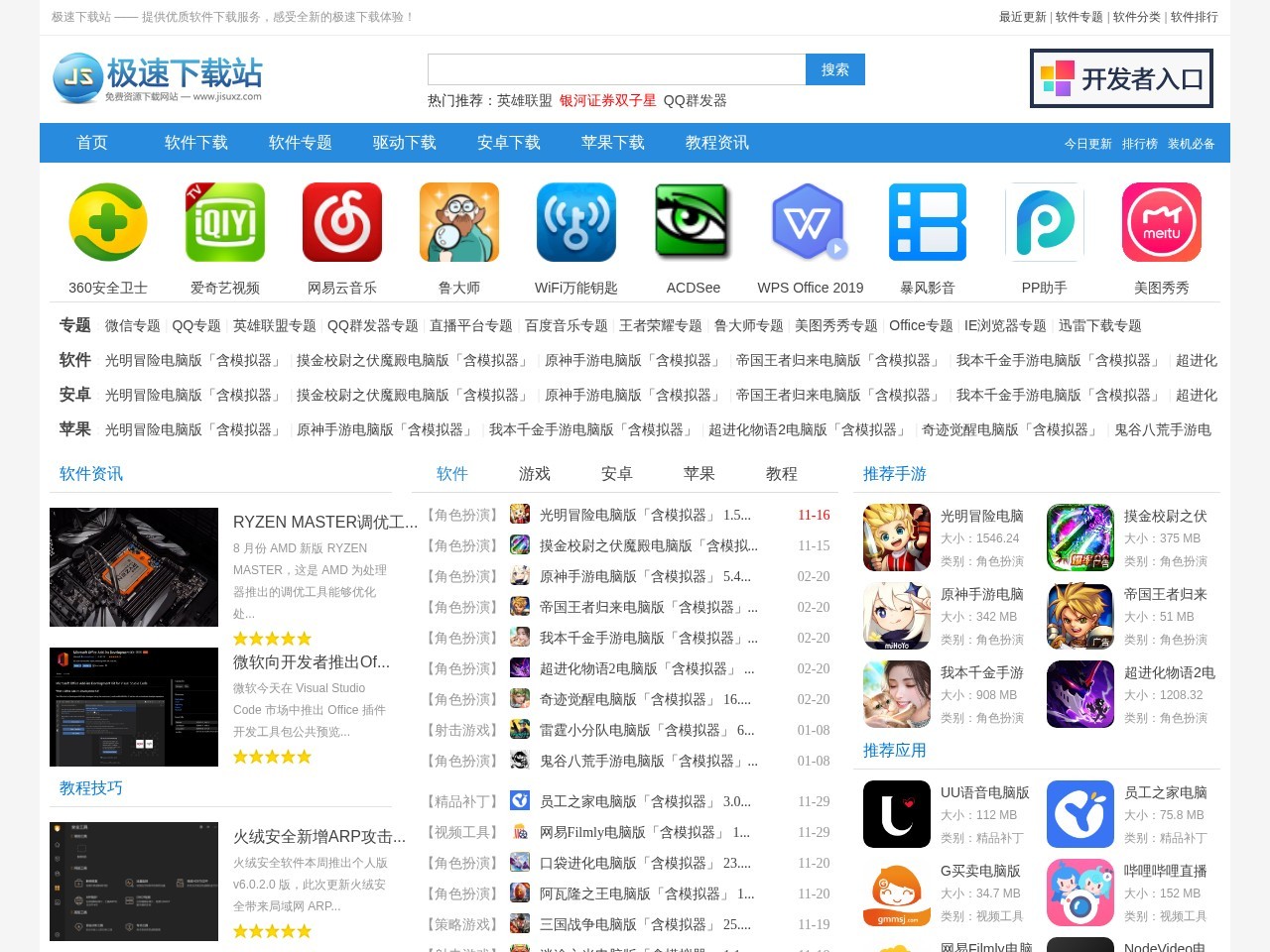Click the ACDSee app icon
This screenshot has height=952, width=1270.
pyautogui.click(x=693, y=221)
